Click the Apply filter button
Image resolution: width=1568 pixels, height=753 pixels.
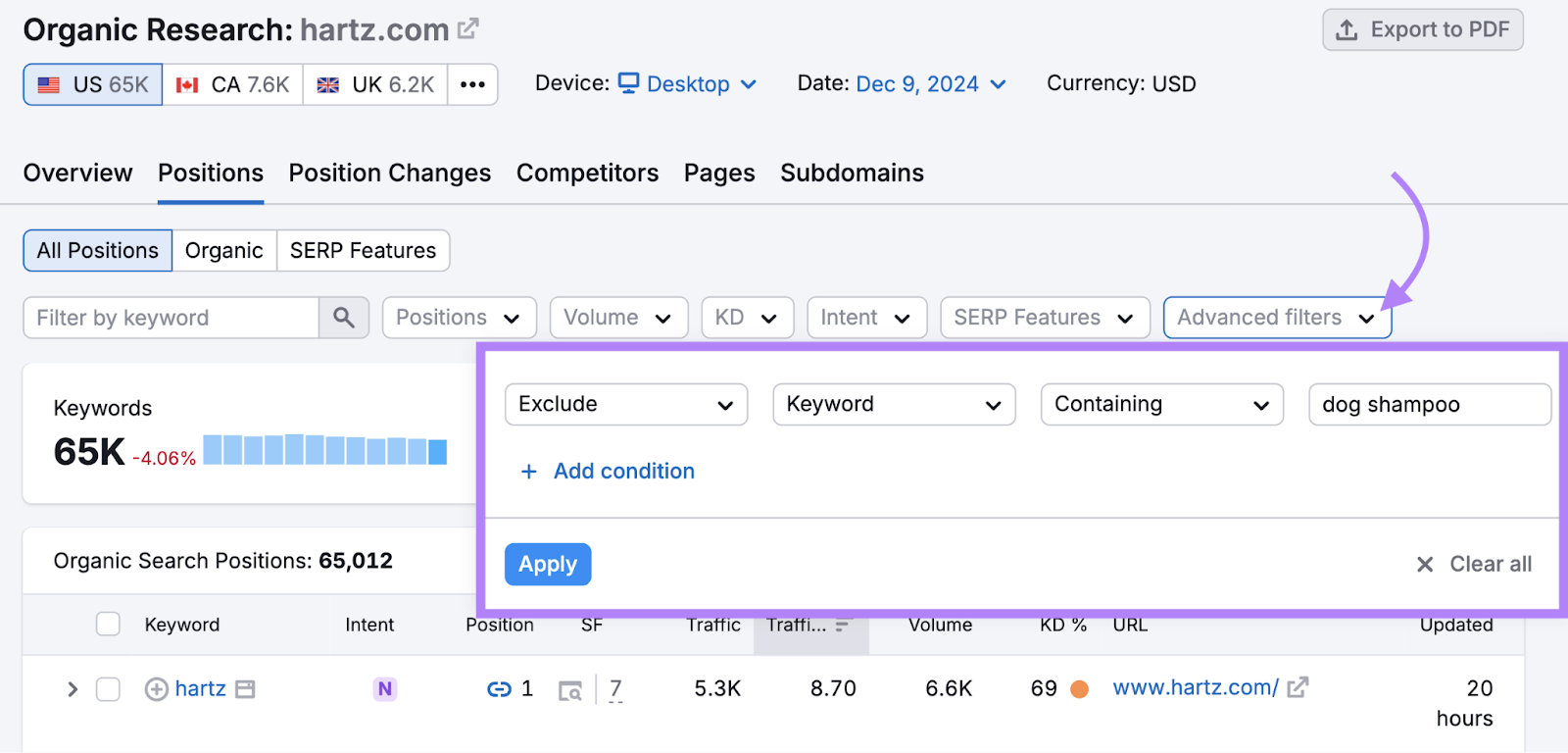coord(547,565)
